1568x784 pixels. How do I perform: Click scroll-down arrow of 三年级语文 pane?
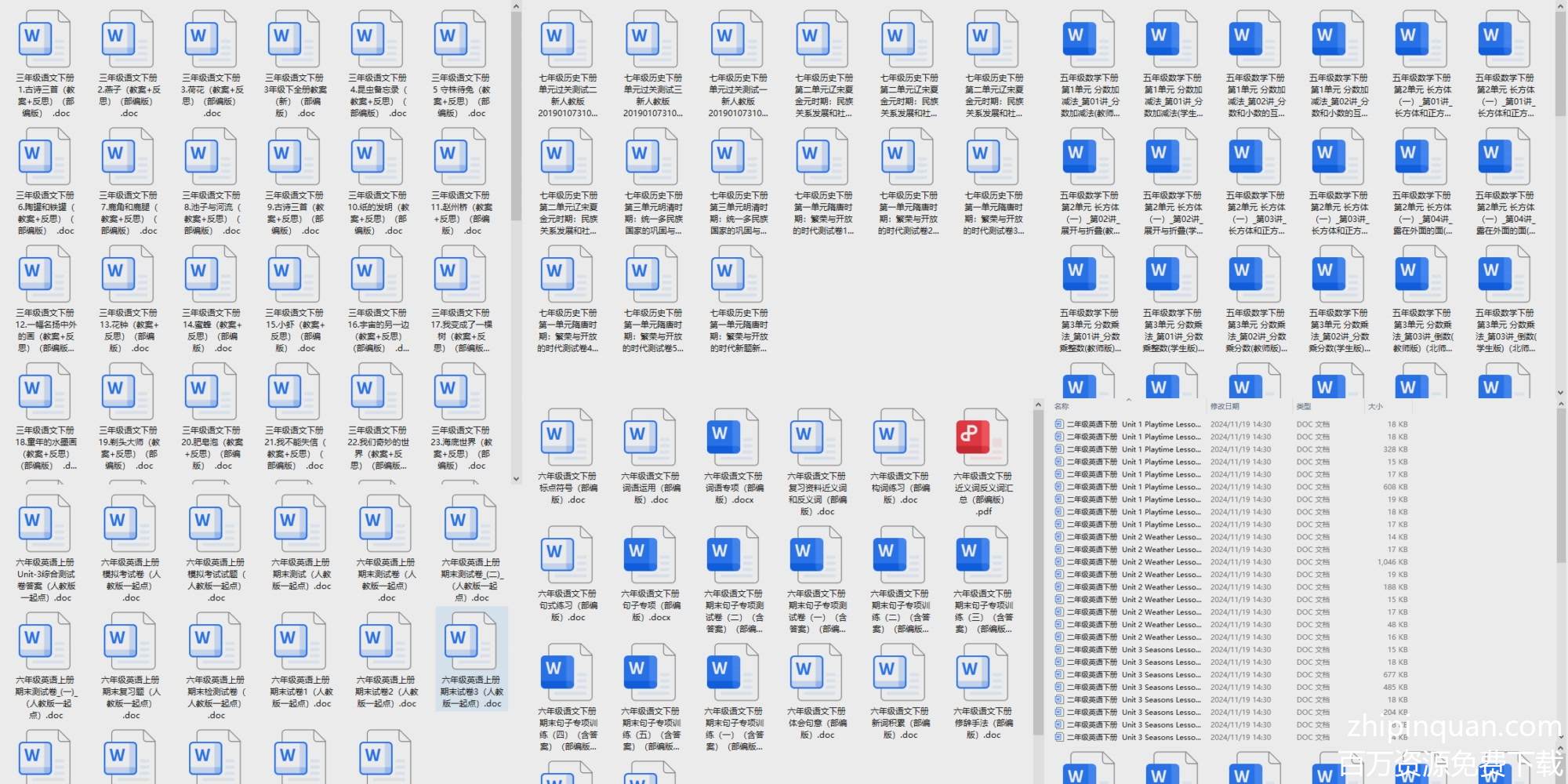[516, 478]
